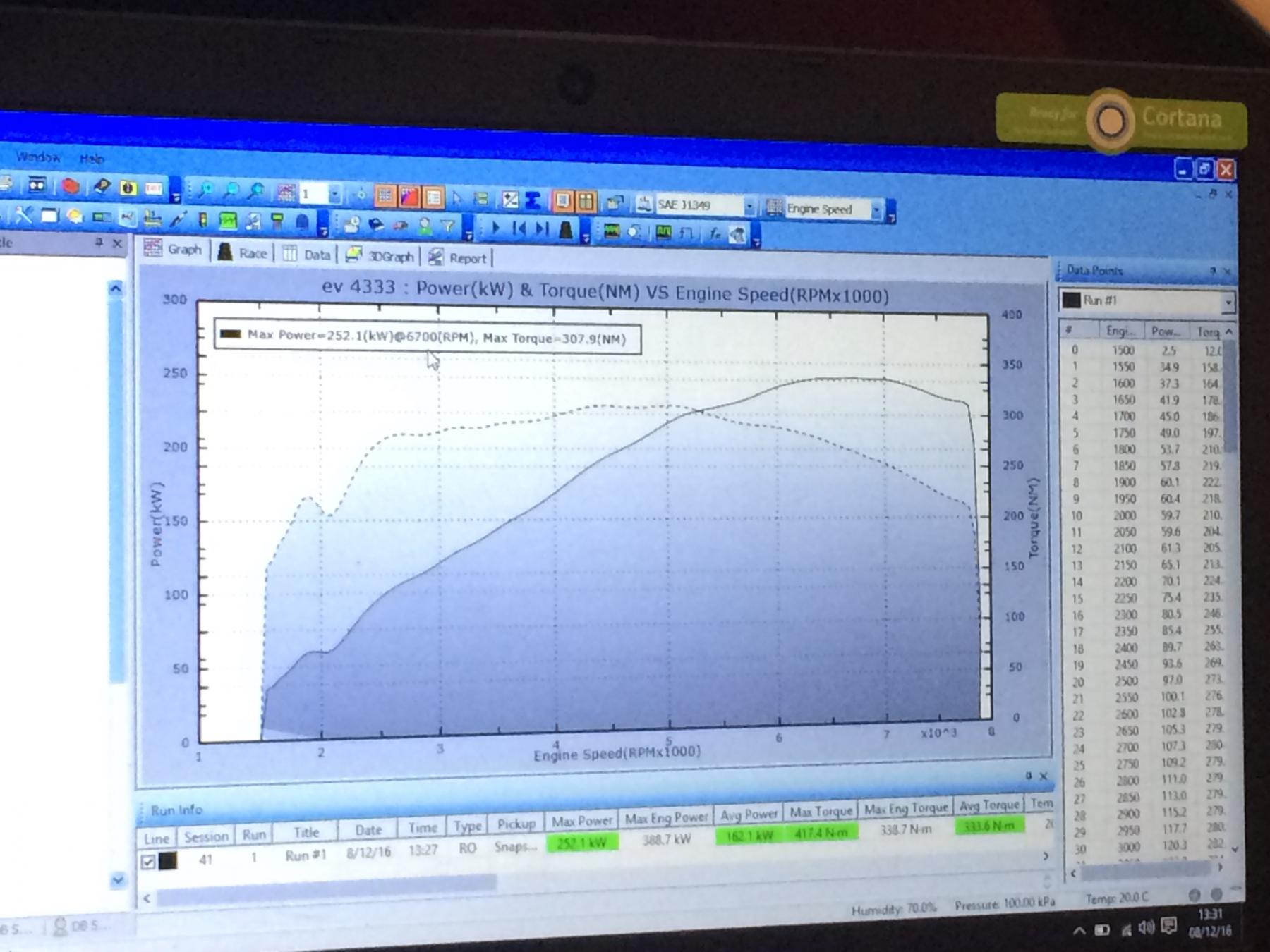The width and height of the screenshot is (1270, 952).
Task: Click the green person user icon
Action: pyautogui.click(x=424, y=226)
